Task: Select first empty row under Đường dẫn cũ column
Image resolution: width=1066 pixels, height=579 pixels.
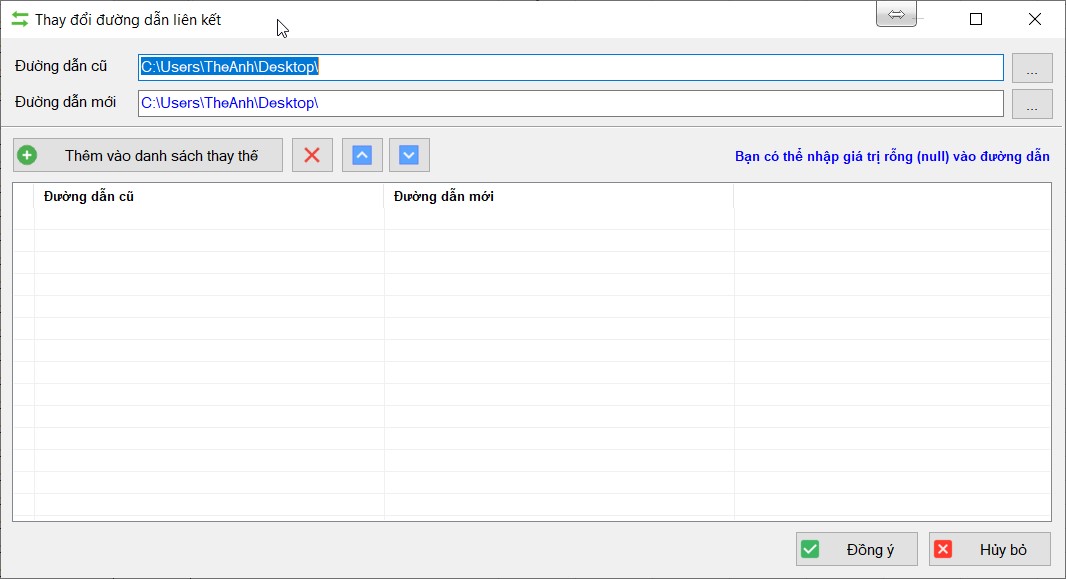Action: click(209, 219)
